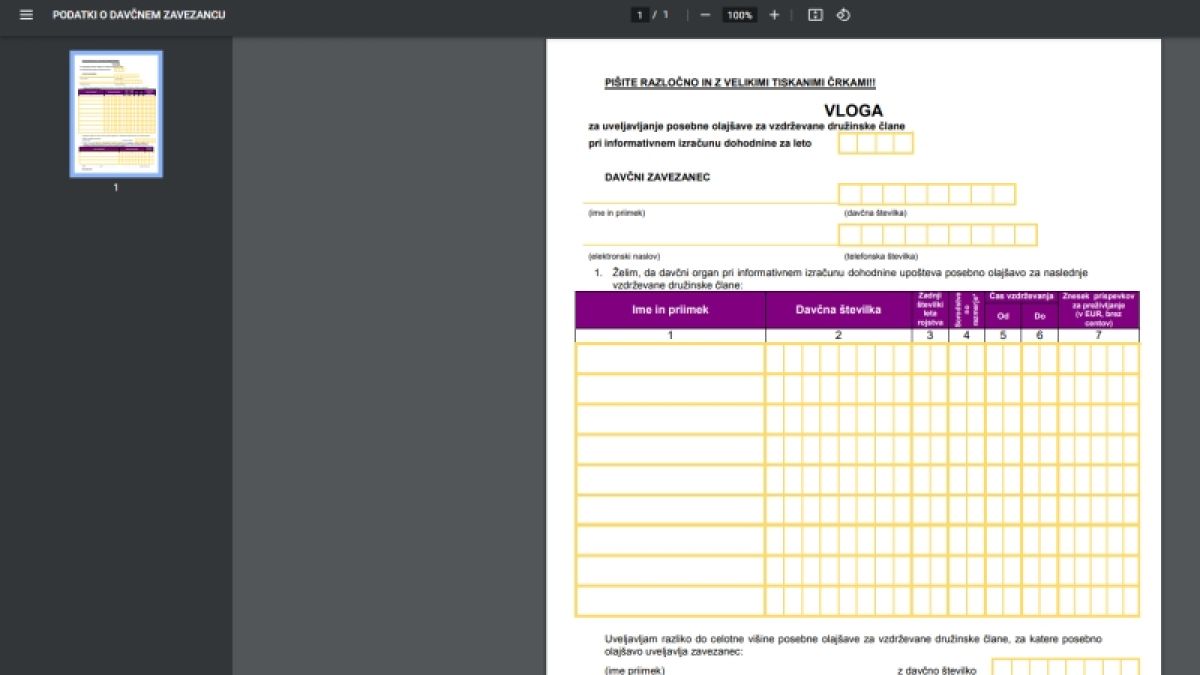The image size is (1200, 675).
Task: Zoom in with the plus icon
Action: (774, 15)
